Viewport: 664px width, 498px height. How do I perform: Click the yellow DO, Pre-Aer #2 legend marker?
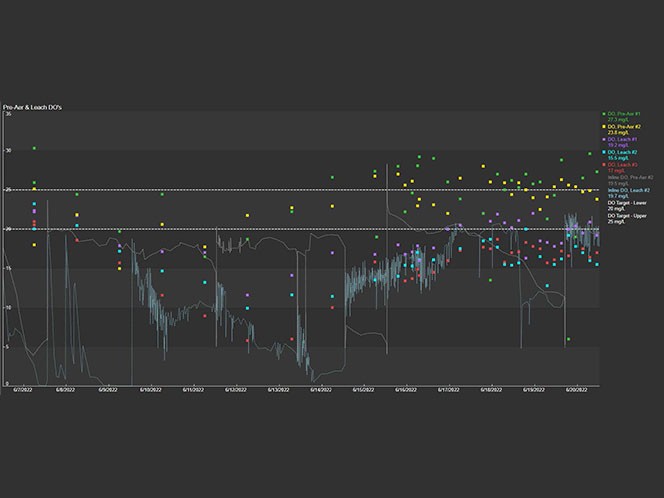point(604,127)
